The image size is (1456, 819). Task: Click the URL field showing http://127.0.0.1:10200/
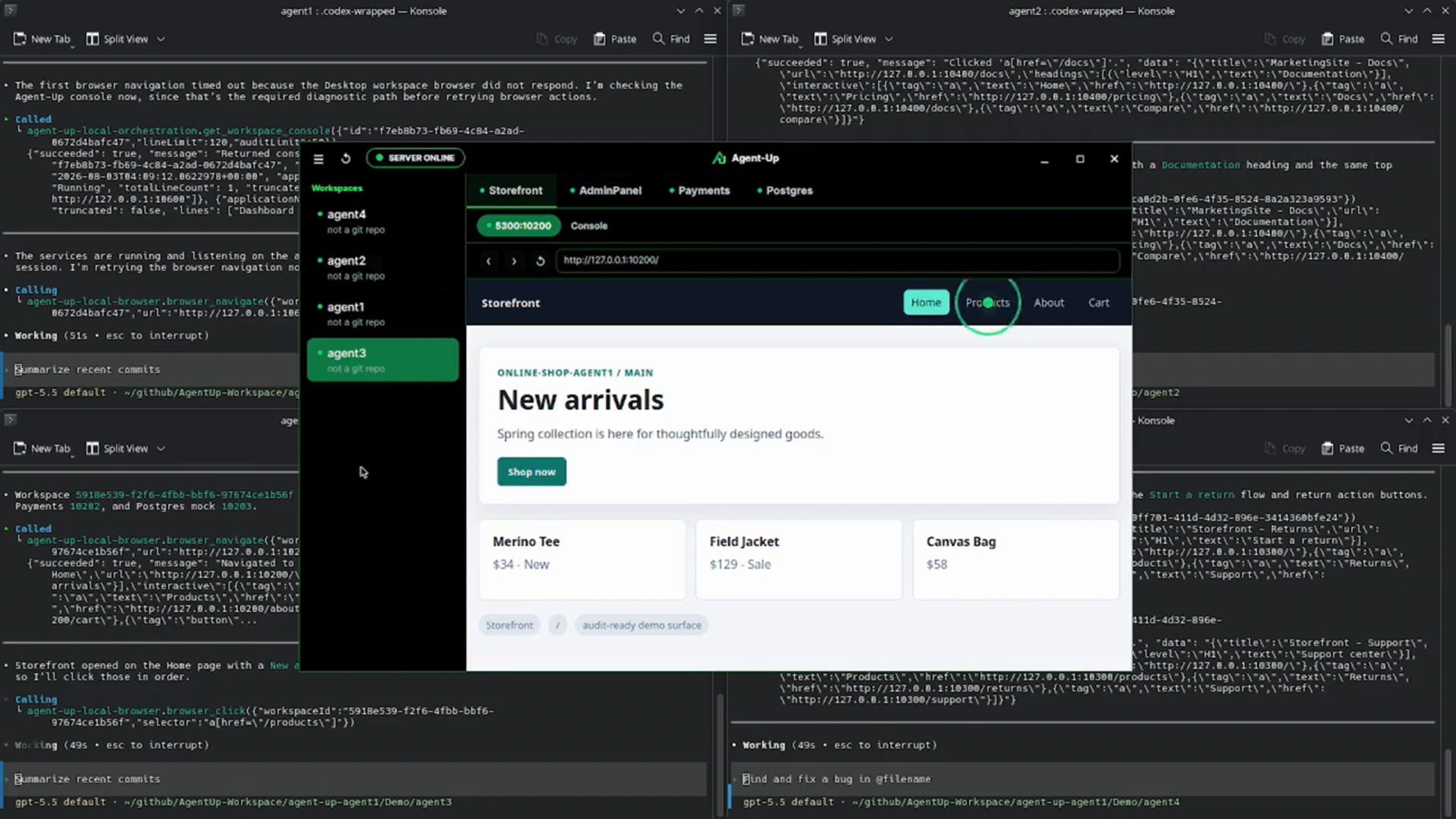837,260
